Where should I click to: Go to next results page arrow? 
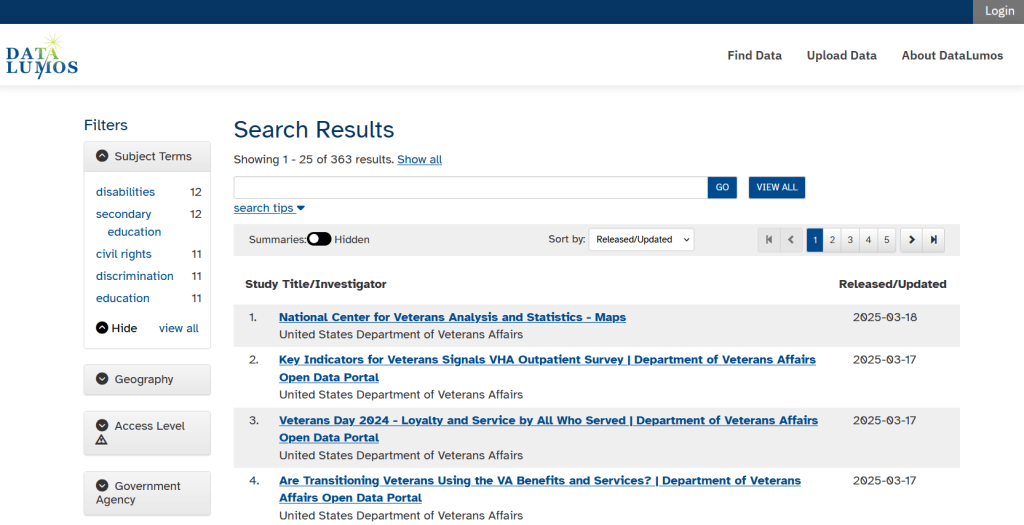(x=911, y=240)
